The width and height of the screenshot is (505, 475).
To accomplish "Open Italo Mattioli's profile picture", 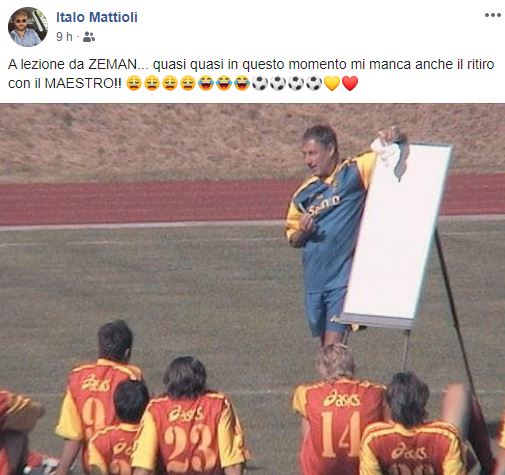I will coord(28,27).
